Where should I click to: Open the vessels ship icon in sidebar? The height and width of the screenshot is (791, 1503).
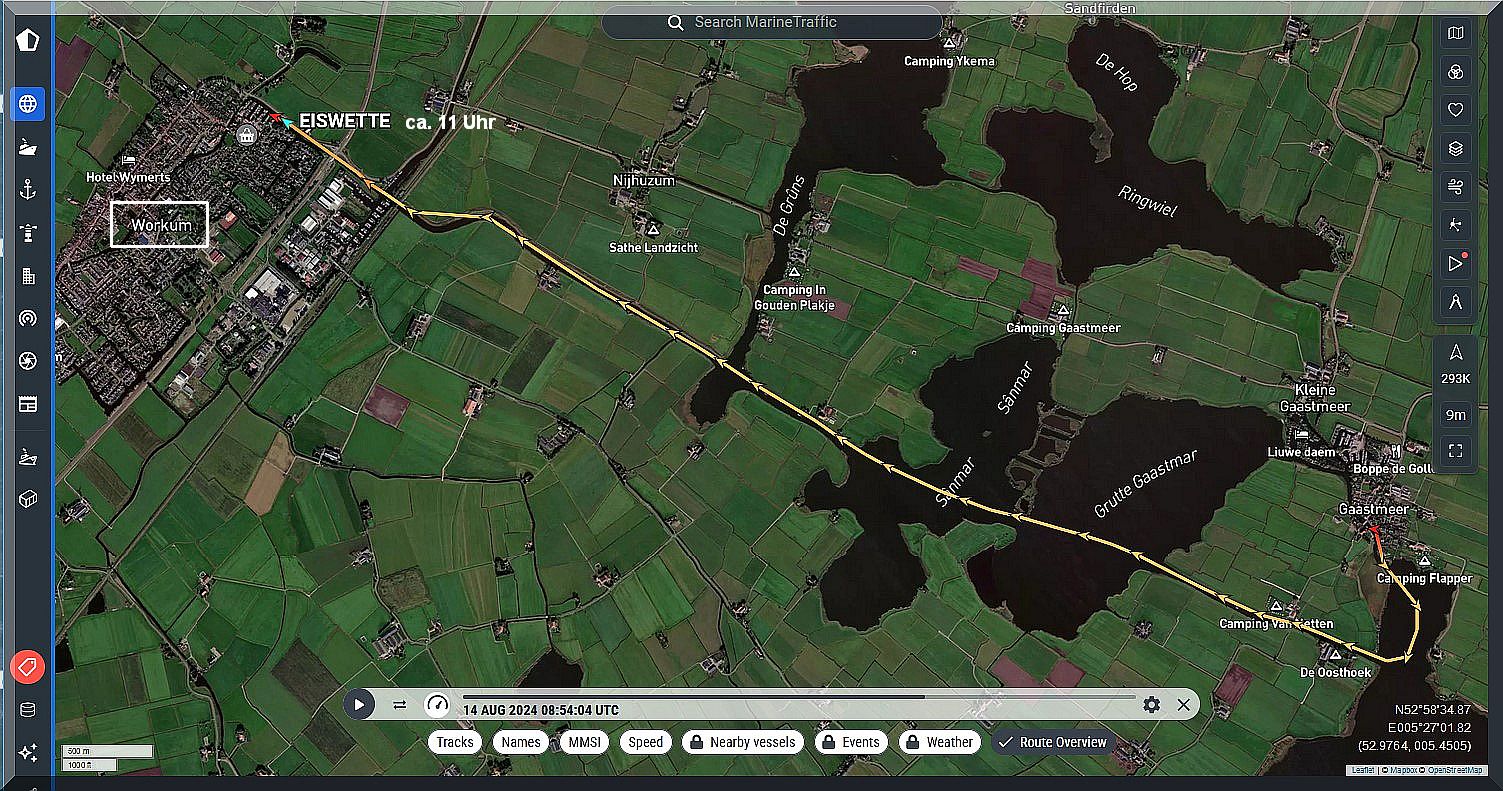click(x=28, y=147)
